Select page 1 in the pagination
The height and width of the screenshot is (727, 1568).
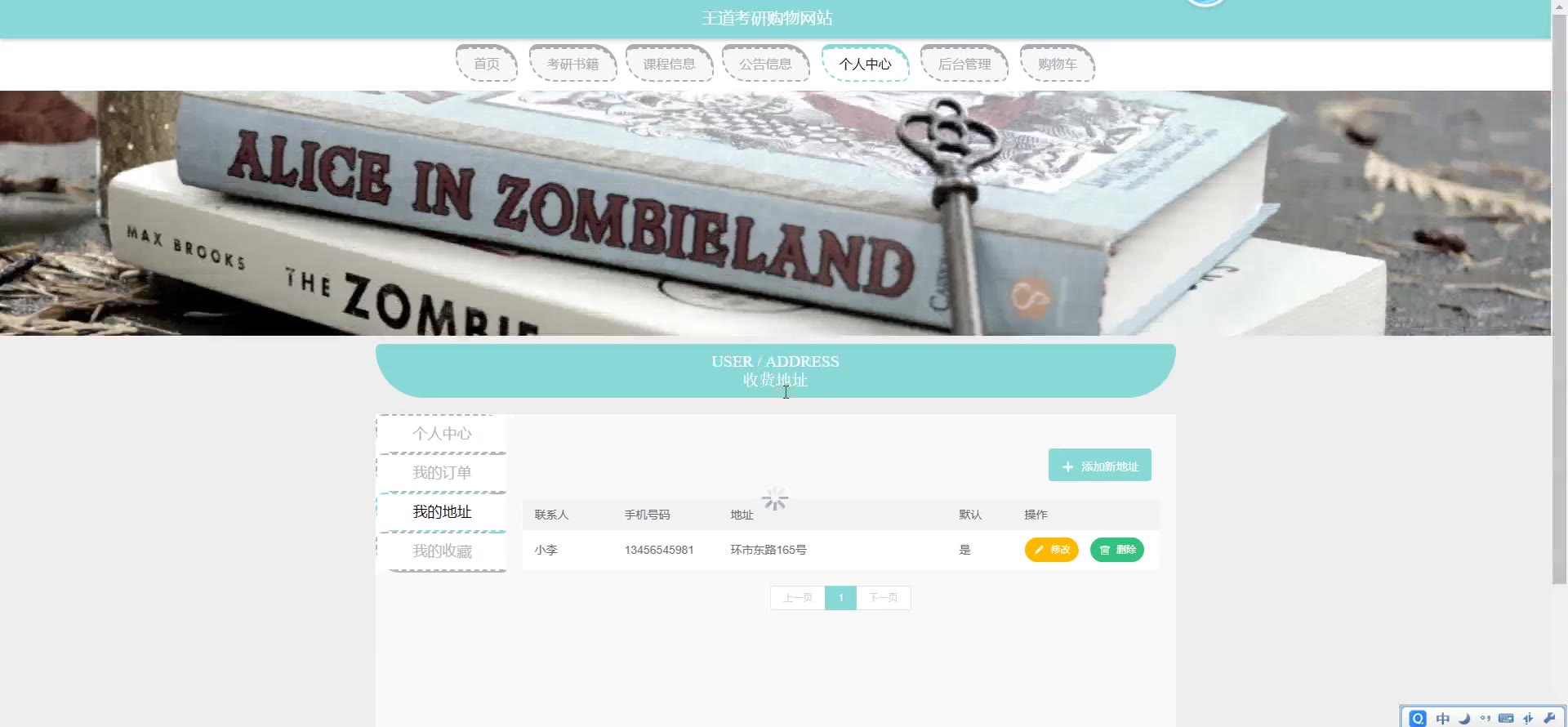tap(840, 598)
